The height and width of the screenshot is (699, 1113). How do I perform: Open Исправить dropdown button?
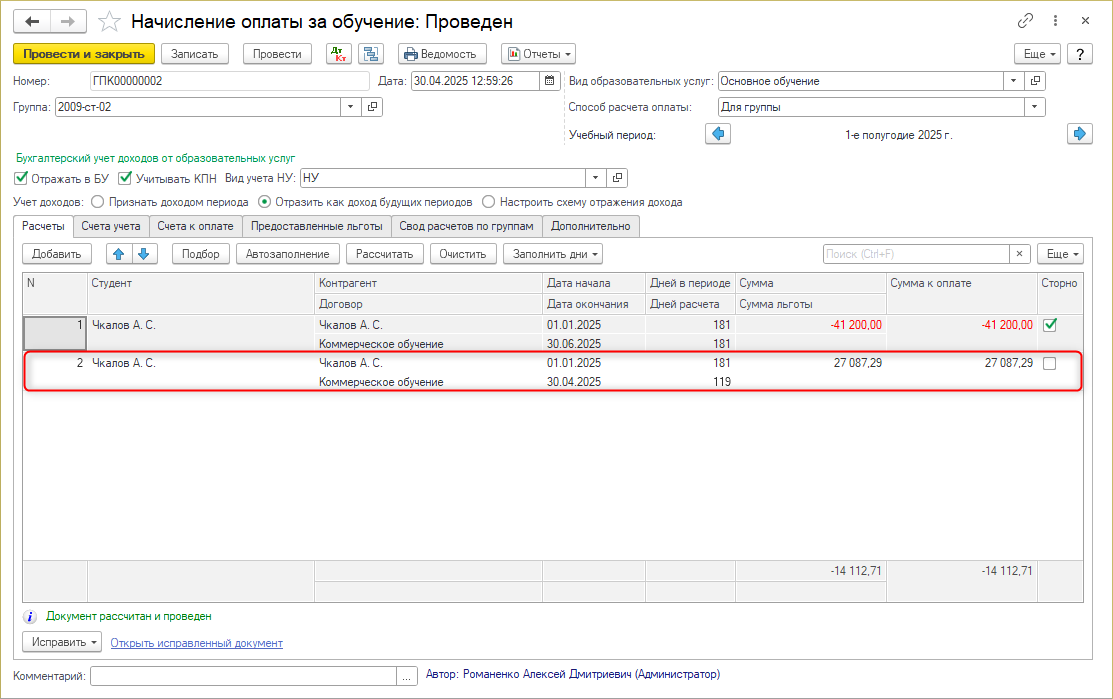(x=63, y=642)
